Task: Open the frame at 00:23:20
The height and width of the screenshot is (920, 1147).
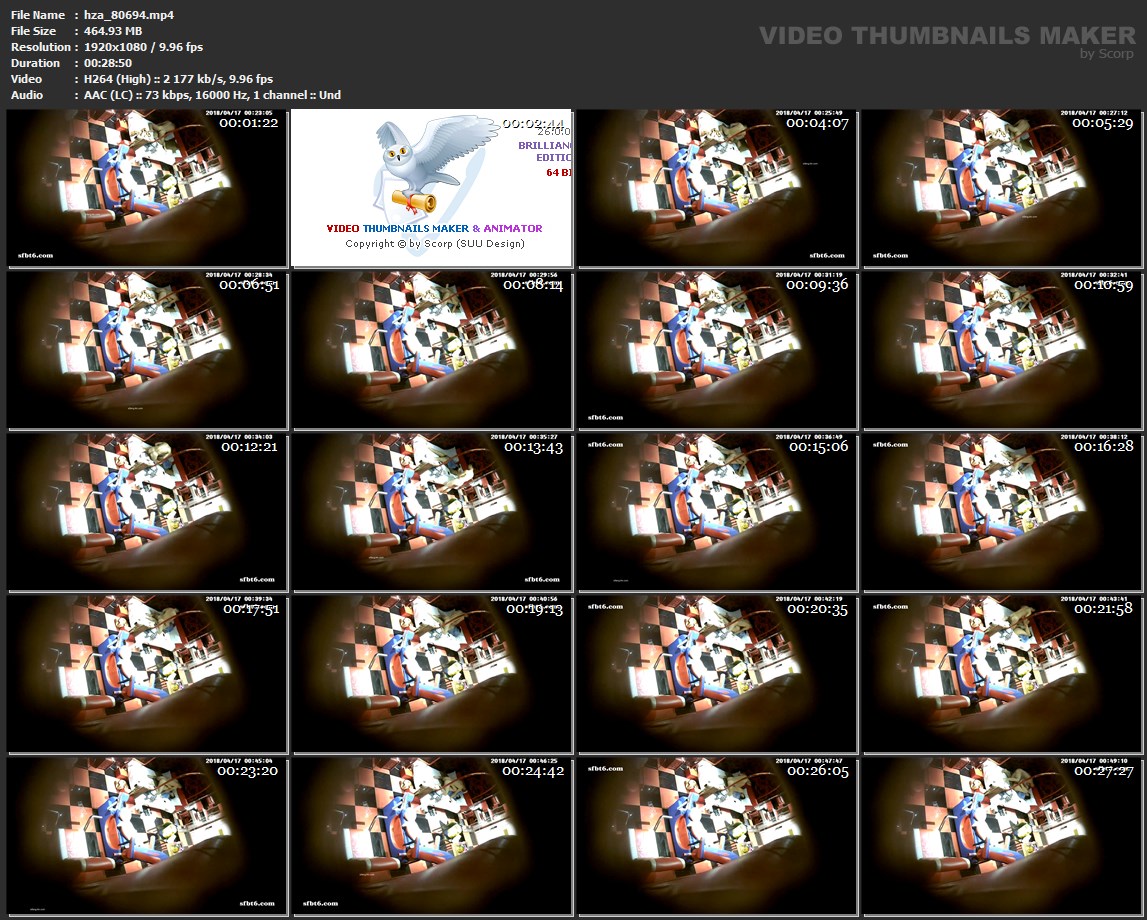Action: pyautogui.click(x=146, y=836)
